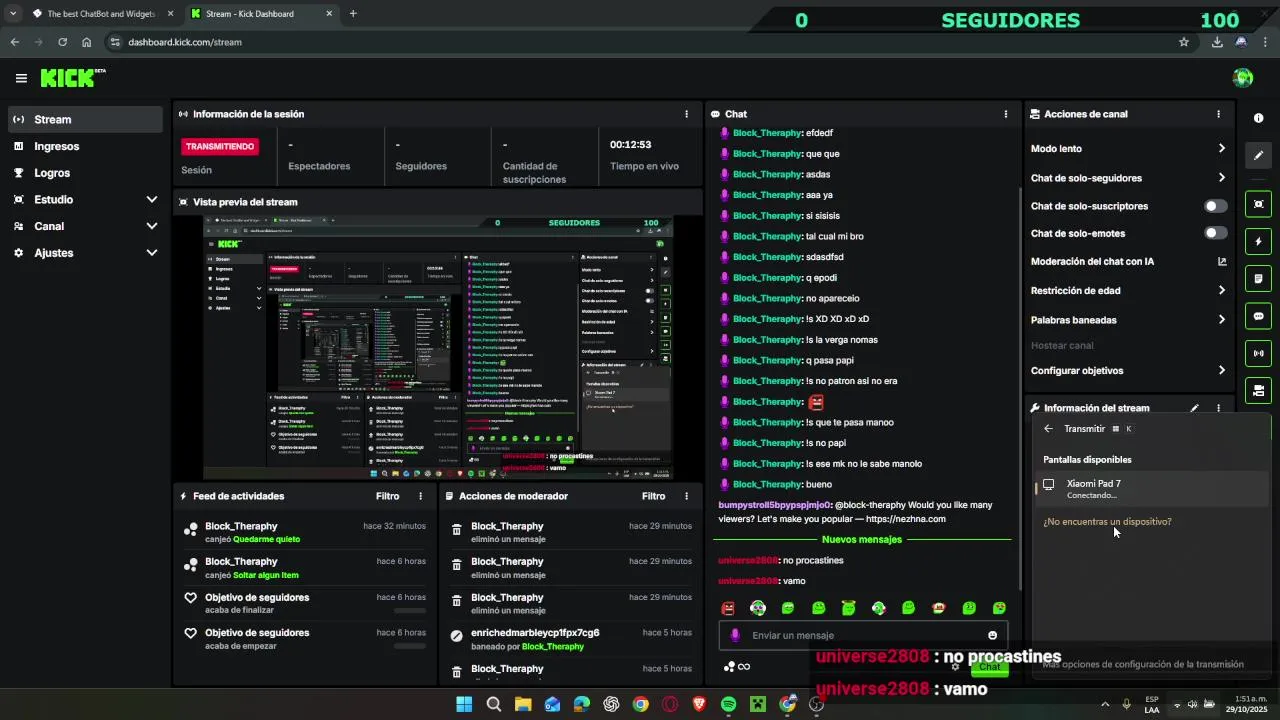Open the hamburger menu beside the Kick logo
The width and height of the screenshot is (1280, 720).
(21, 78)
